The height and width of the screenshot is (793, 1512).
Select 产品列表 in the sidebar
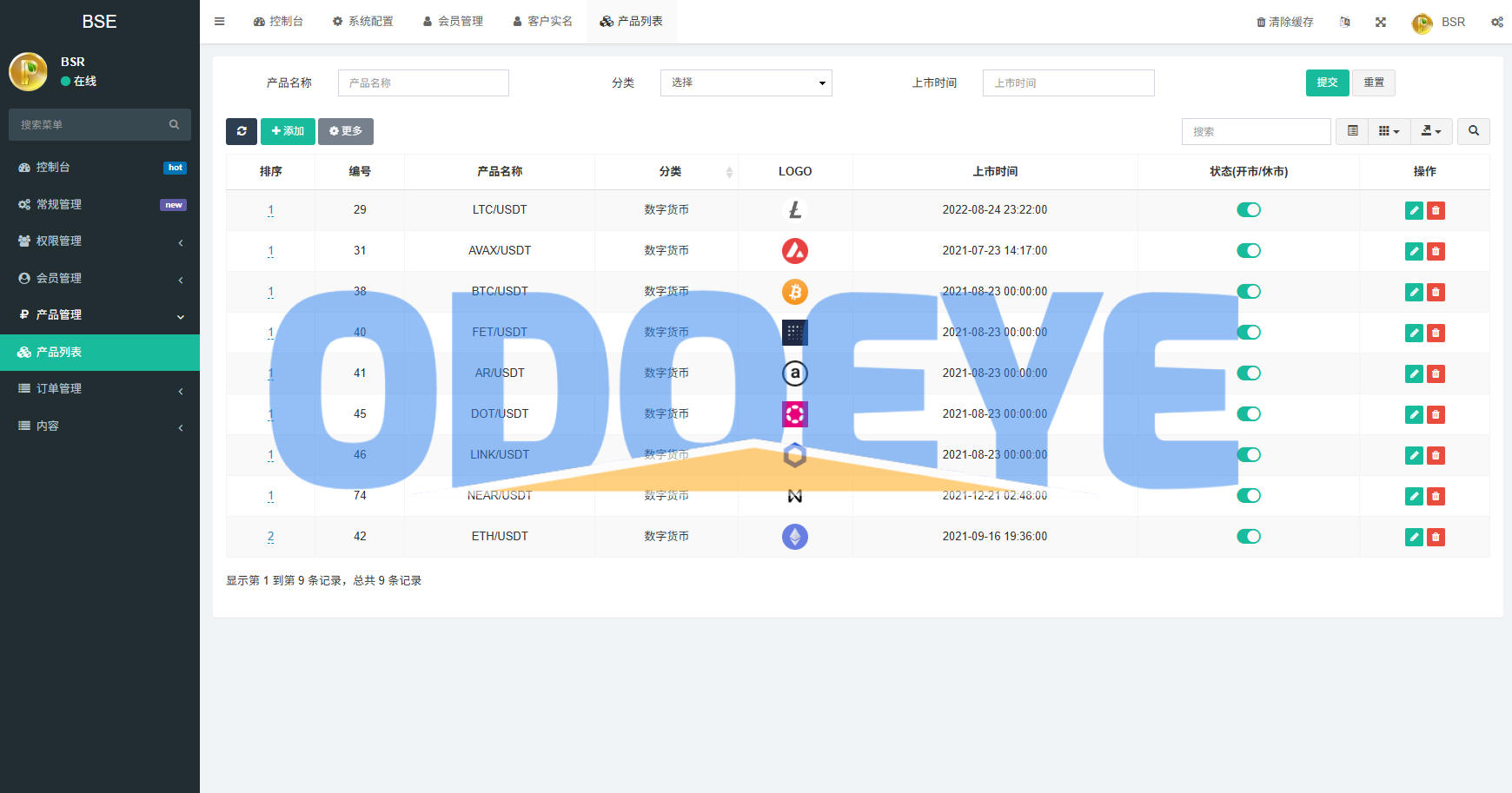click(x=100, y=353)
